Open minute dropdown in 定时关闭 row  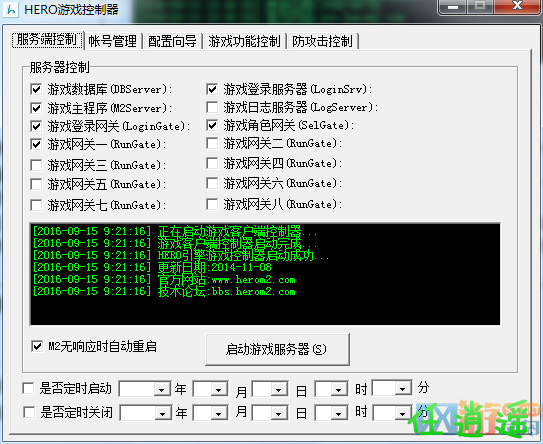402,414
